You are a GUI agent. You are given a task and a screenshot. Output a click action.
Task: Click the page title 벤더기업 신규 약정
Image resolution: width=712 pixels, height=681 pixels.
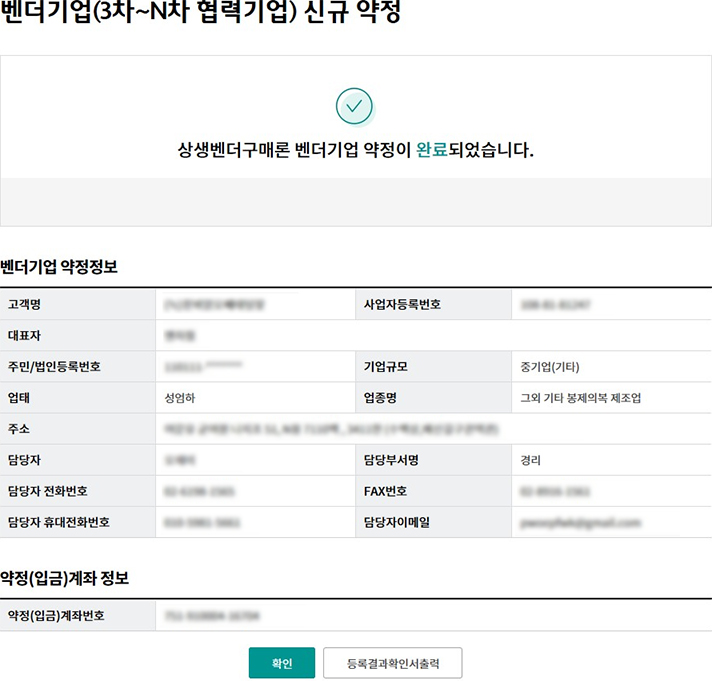[200, 15]
